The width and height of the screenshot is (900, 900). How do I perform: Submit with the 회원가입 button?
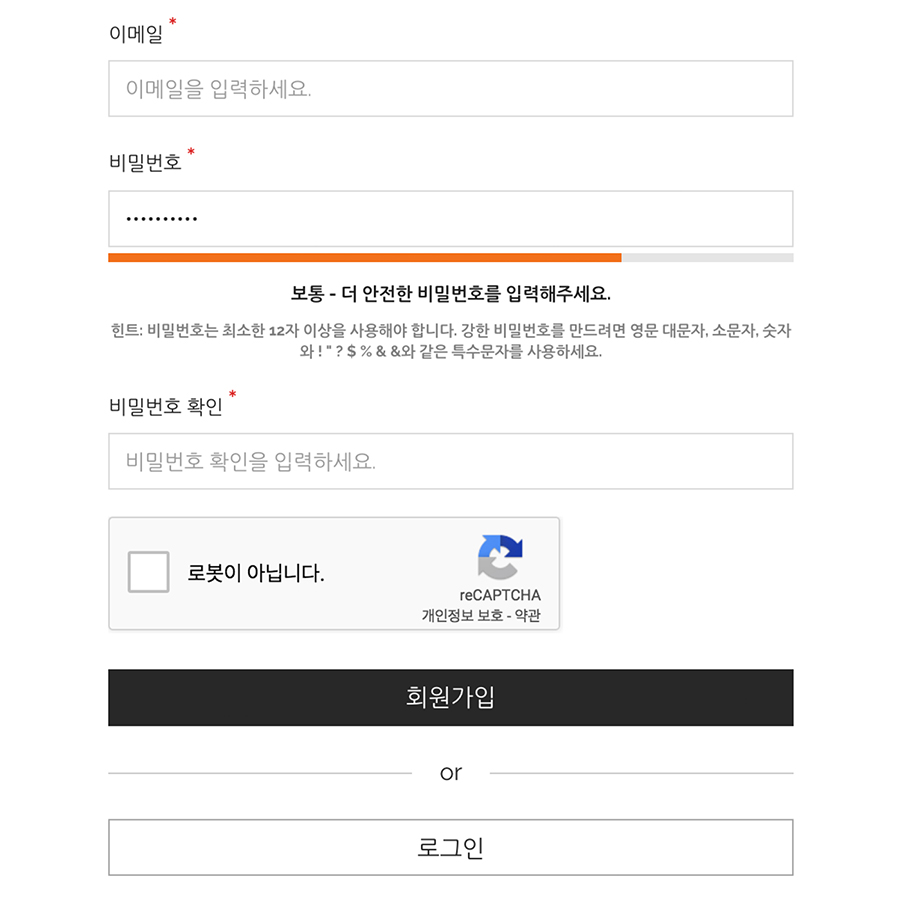[x=451, y=697]
